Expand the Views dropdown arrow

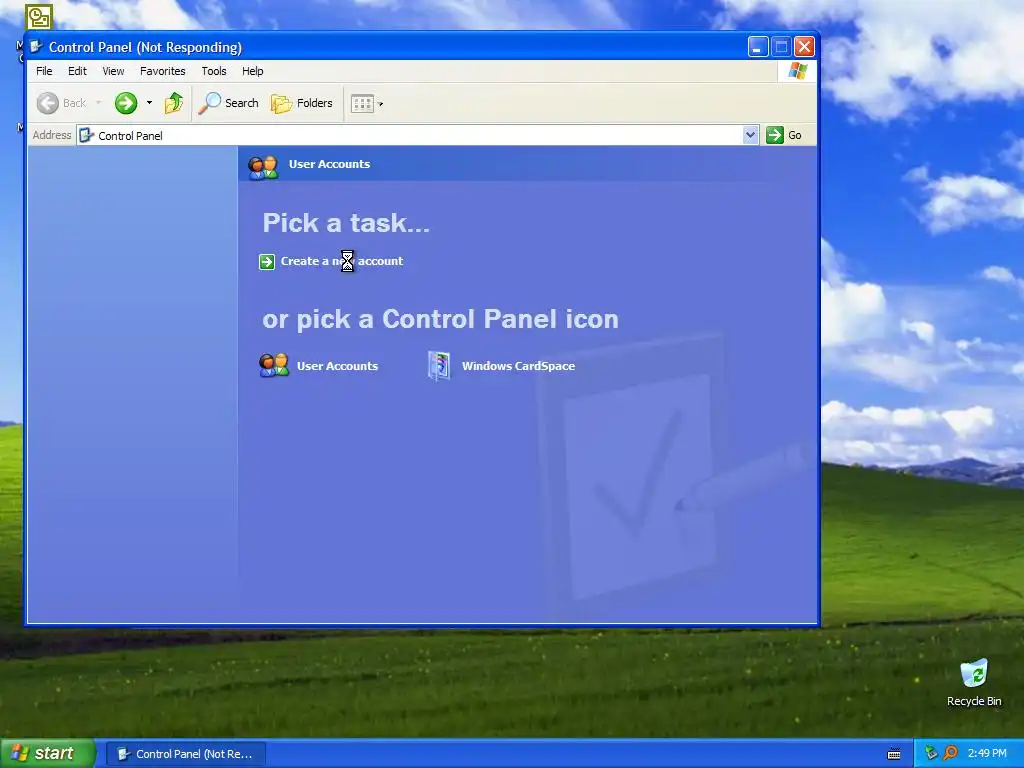(381, 104)
